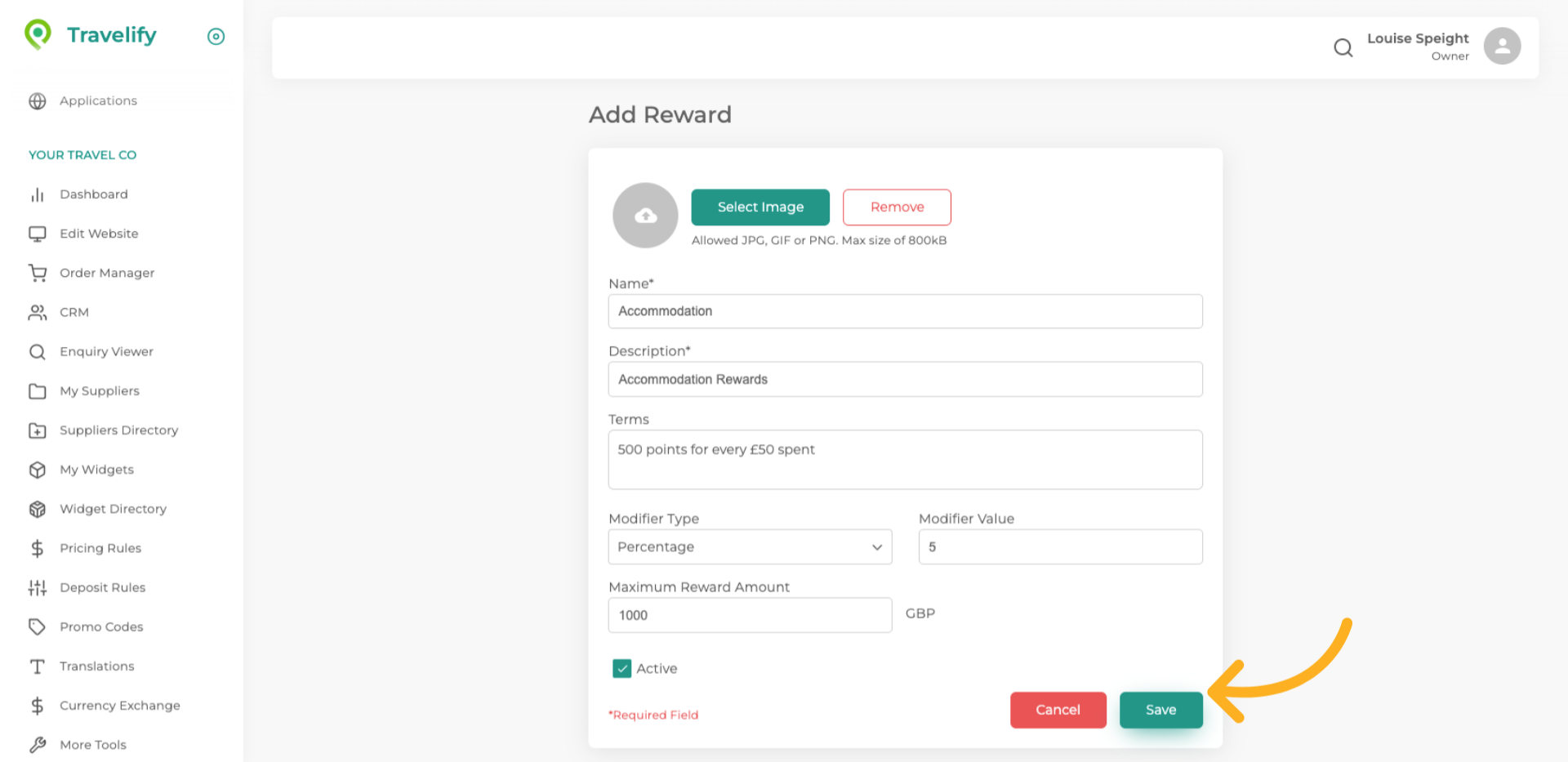Go to Pricing Rules in sidebar
The image size is (1568, 762).
click(100, 548)
